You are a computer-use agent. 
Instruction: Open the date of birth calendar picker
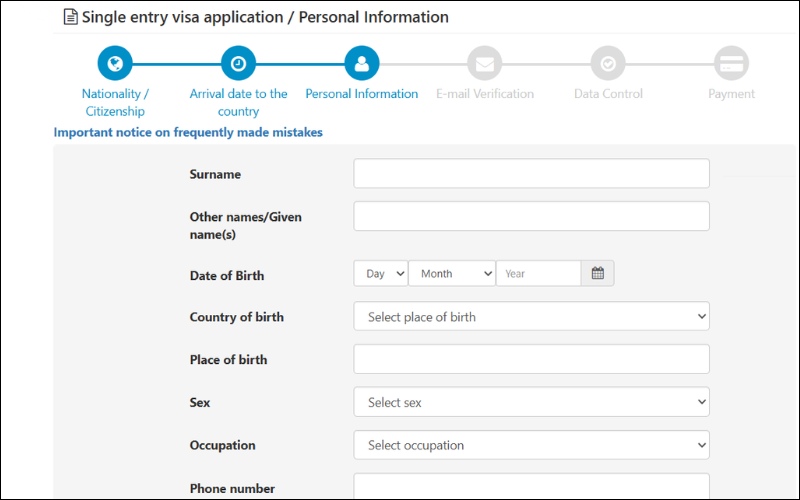(x=598, y=273)
